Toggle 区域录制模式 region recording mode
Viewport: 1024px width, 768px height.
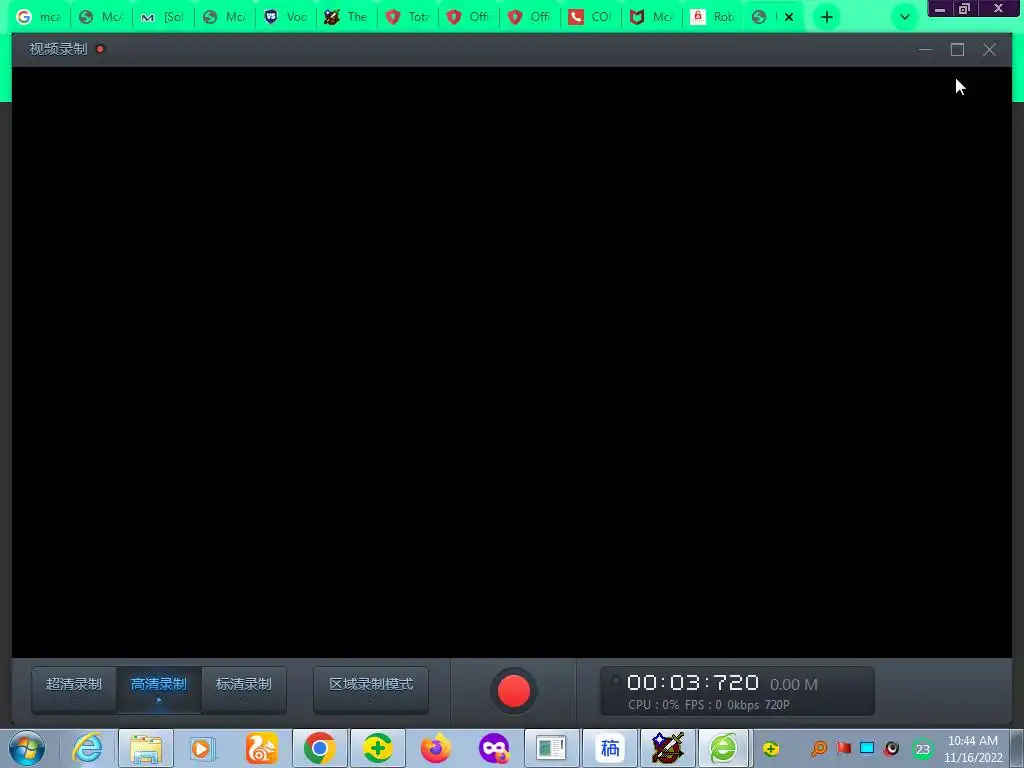pyautogui.click(x=371, y=690)
